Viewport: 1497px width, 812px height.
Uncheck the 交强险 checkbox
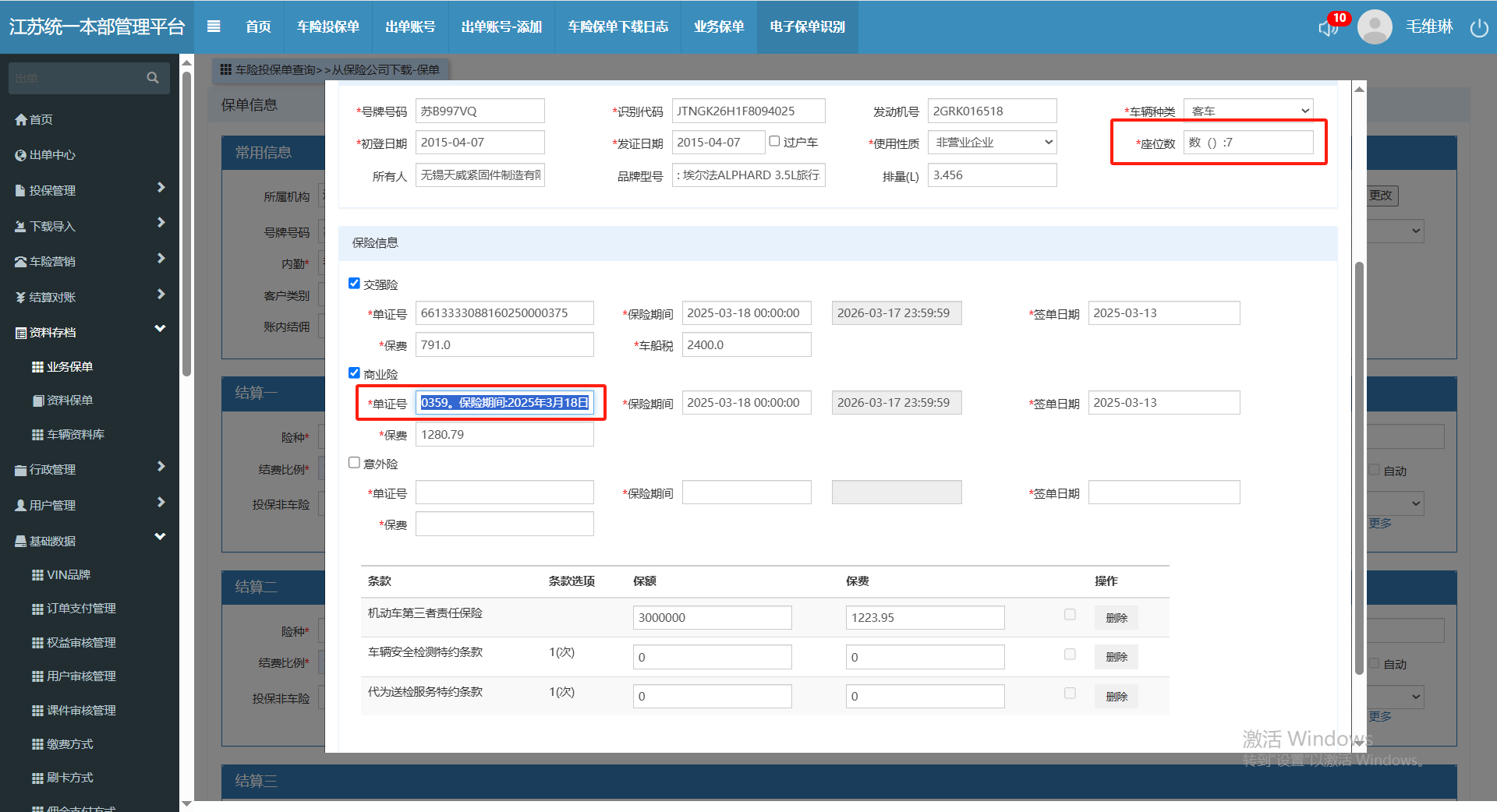(x=354, y=284)
